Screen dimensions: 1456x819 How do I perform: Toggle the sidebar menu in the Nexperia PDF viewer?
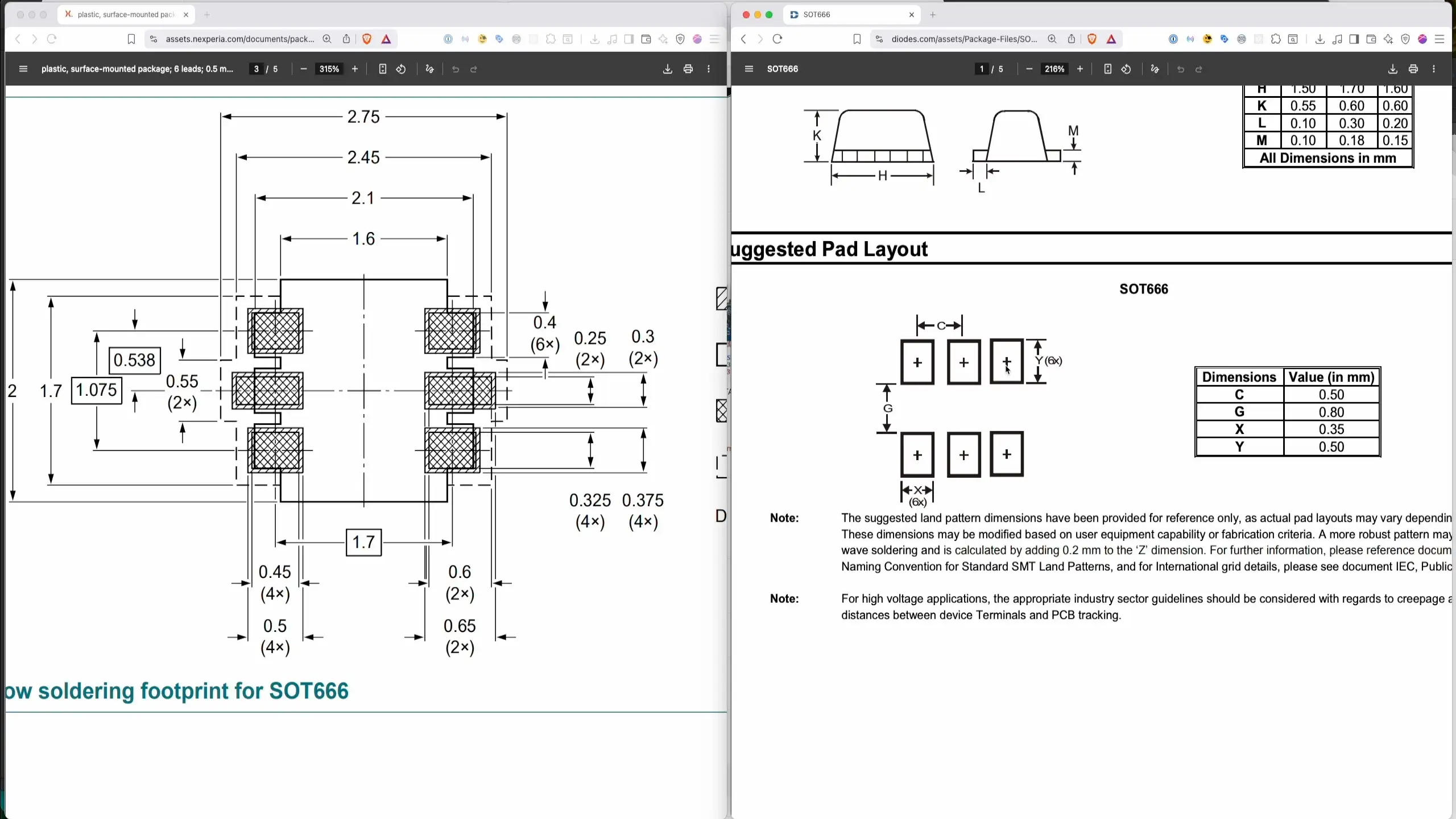[x=23, y=69]
